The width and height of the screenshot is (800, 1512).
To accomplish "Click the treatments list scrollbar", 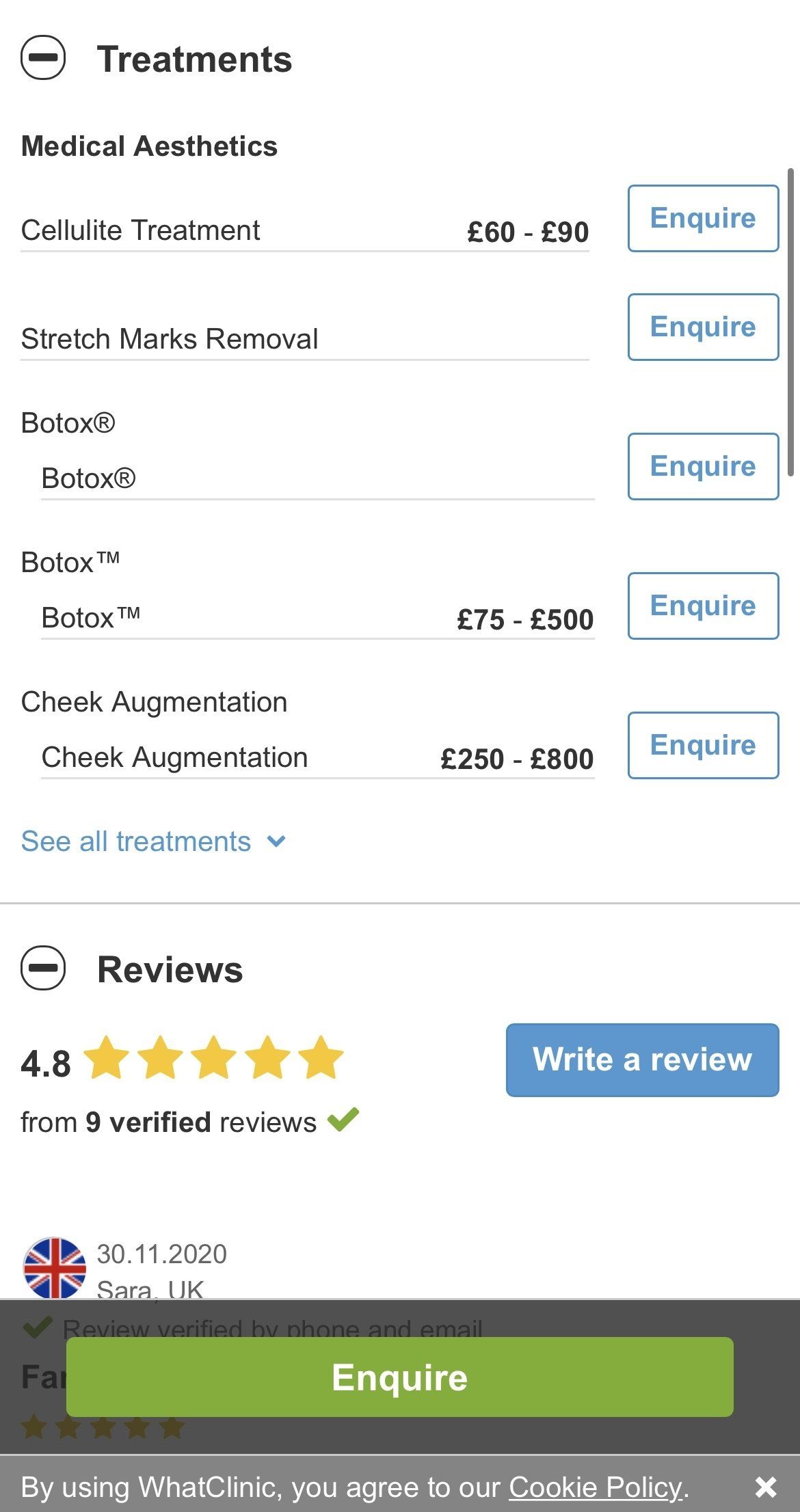I will 790,321.
